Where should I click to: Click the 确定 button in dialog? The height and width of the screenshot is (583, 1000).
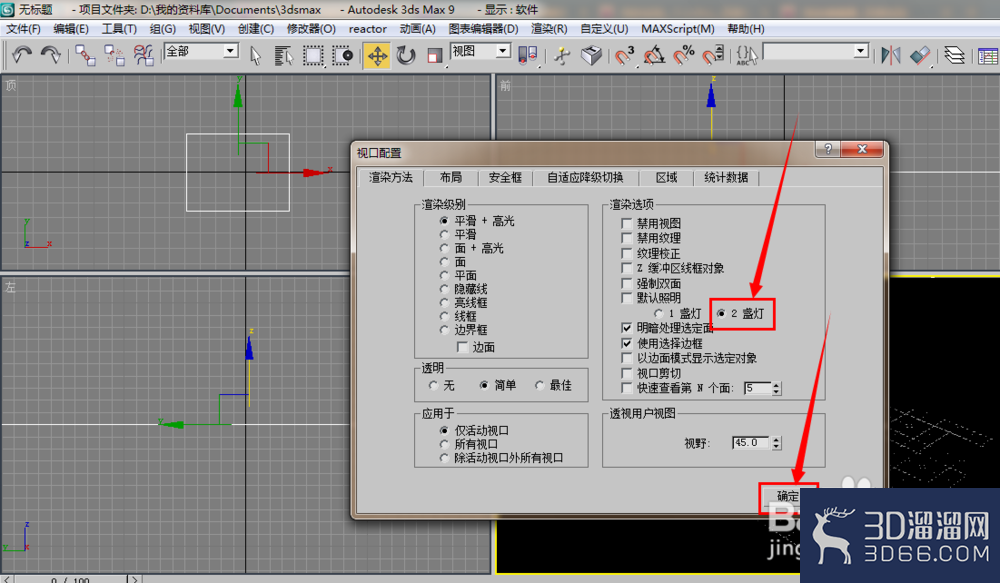(787, 496)
